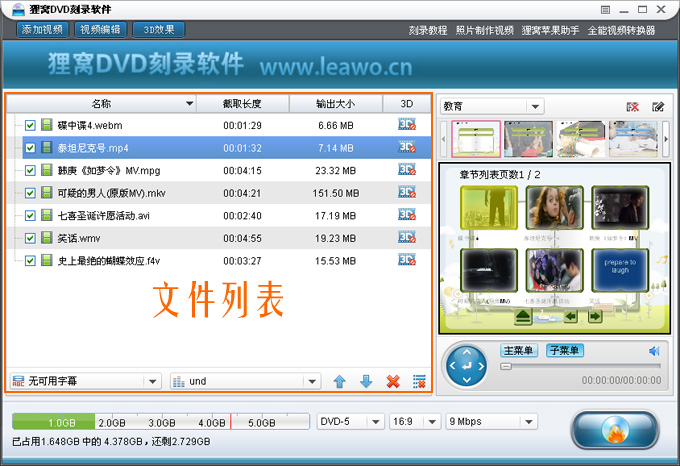Viewport: 680px width, 466px height.
Task: Uncheck the 七喜圣诞许愿活动.avi checkbox
Action: tap(30, 215)
